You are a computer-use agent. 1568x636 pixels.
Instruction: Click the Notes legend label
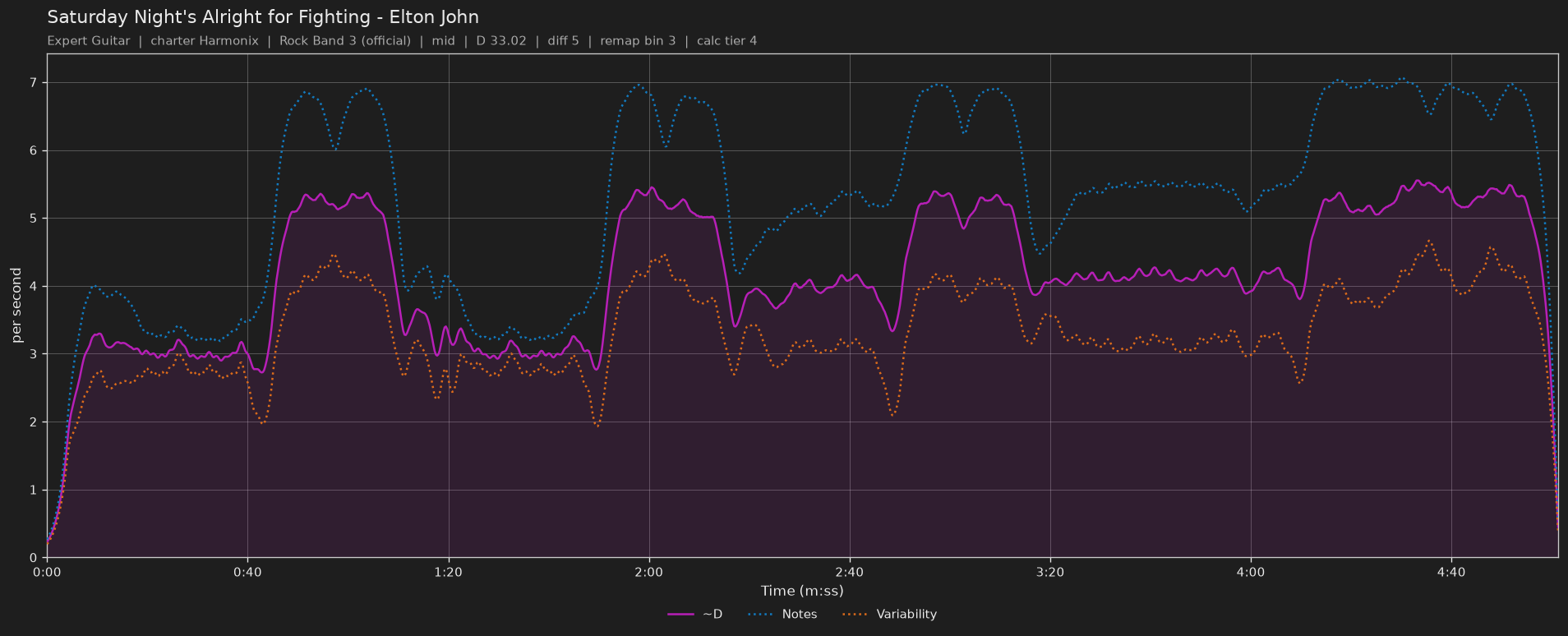pos(800,614)
